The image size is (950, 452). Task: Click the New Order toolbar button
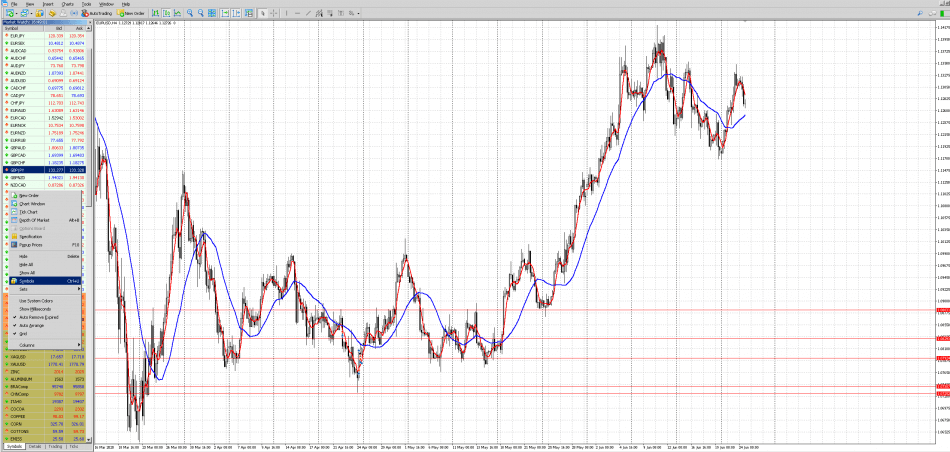pyautogui.click(x=134, y=13)
